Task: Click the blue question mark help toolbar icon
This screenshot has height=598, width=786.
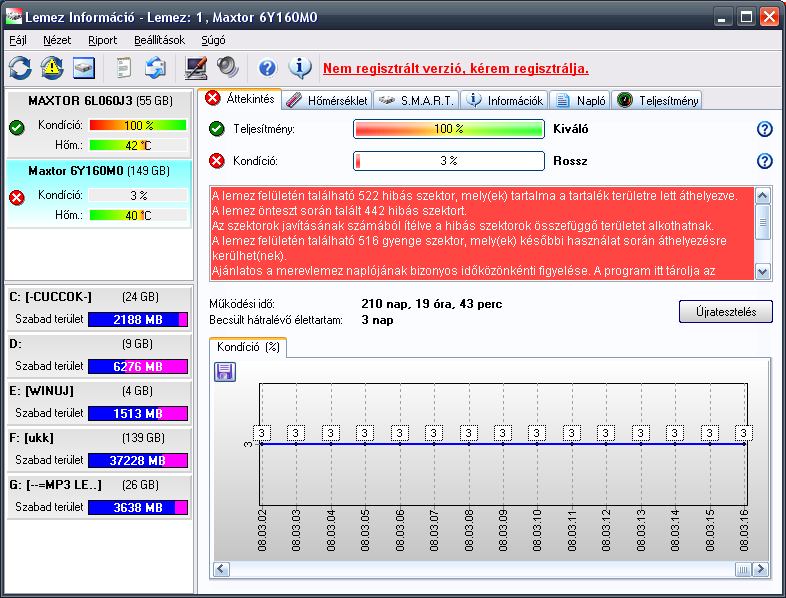Action: pyautogui.click(x=268, y=68)
